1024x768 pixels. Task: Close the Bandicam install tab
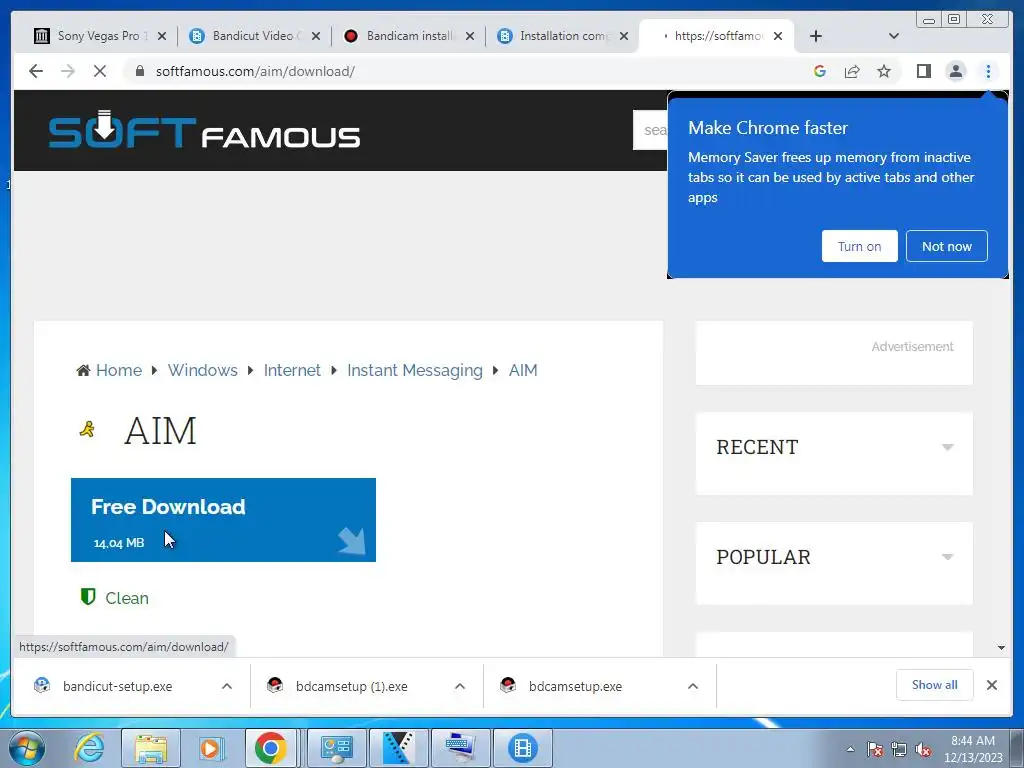pos(470,36)
